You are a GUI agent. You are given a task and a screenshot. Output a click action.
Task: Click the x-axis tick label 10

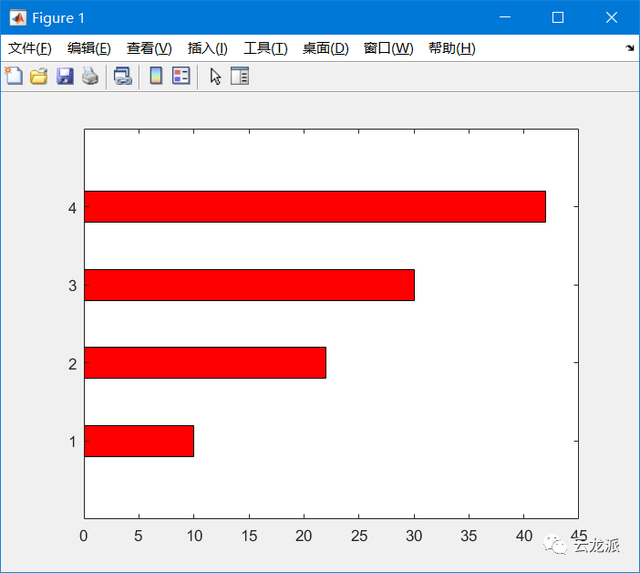tap(194, 536)
